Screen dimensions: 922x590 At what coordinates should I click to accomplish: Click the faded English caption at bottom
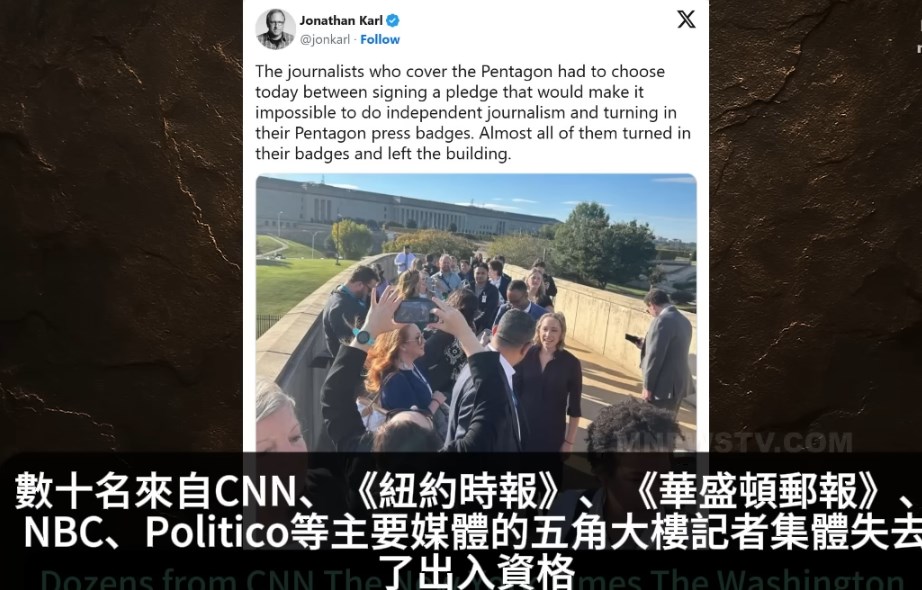click(472, 579)
